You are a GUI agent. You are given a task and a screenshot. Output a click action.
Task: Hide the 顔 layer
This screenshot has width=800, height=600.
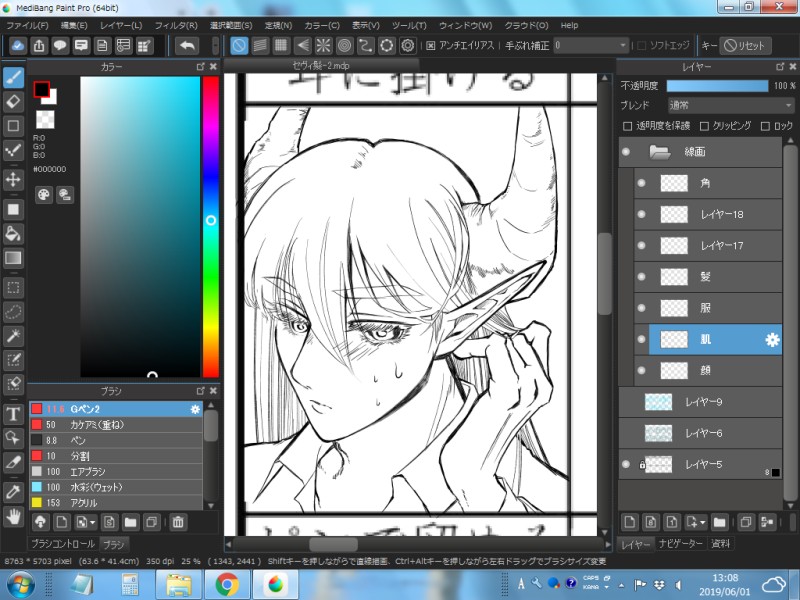(642, 370)
